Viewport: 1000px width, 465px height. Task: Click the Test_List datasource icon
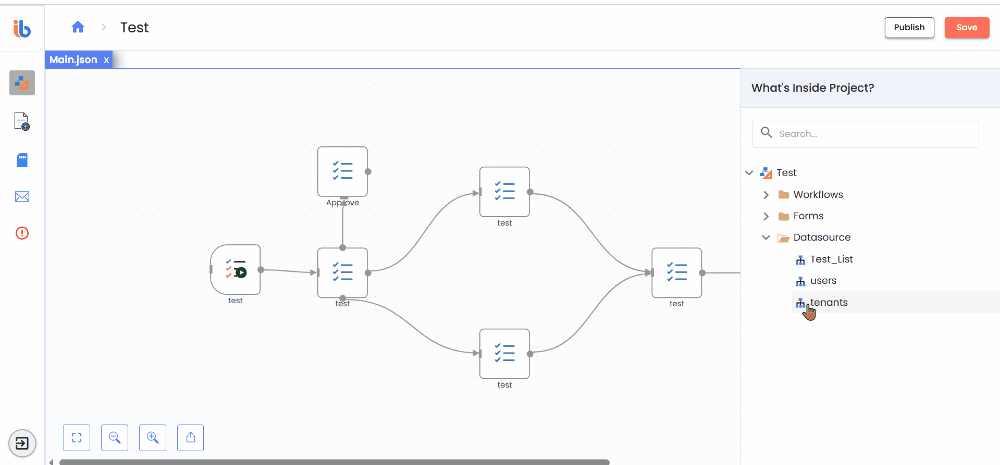click(x=801, y=260)
